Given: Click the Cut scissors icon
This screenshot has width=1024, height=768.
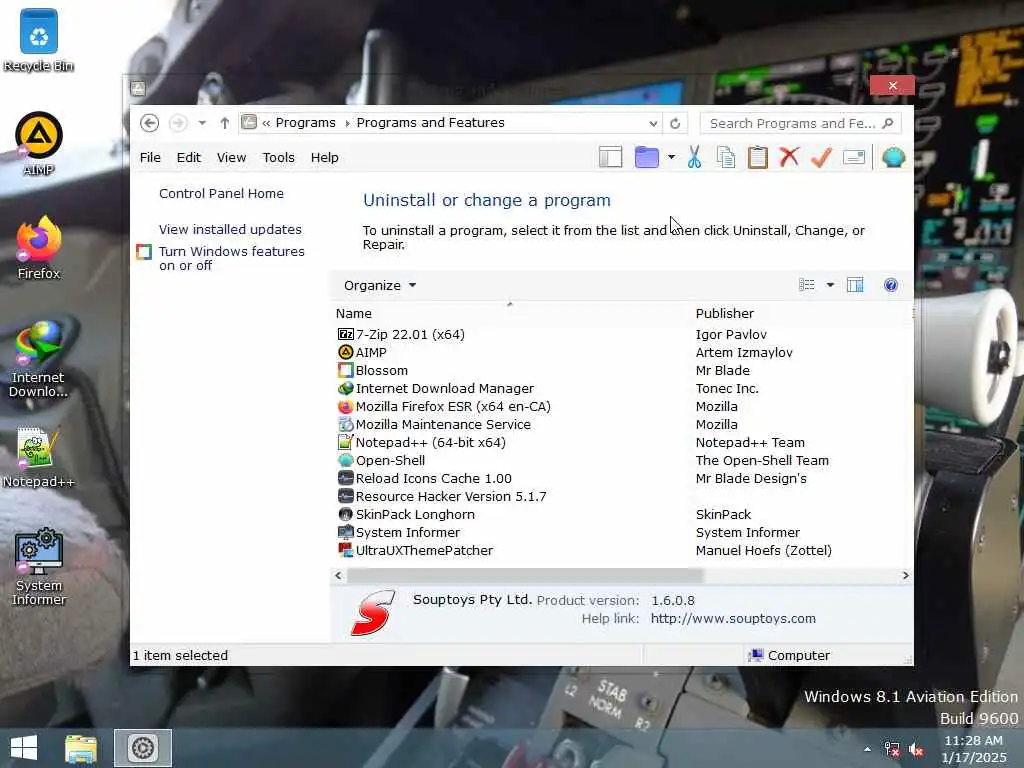Looking at the screenshot, I should pyautogui.click(x=694, y=157).
